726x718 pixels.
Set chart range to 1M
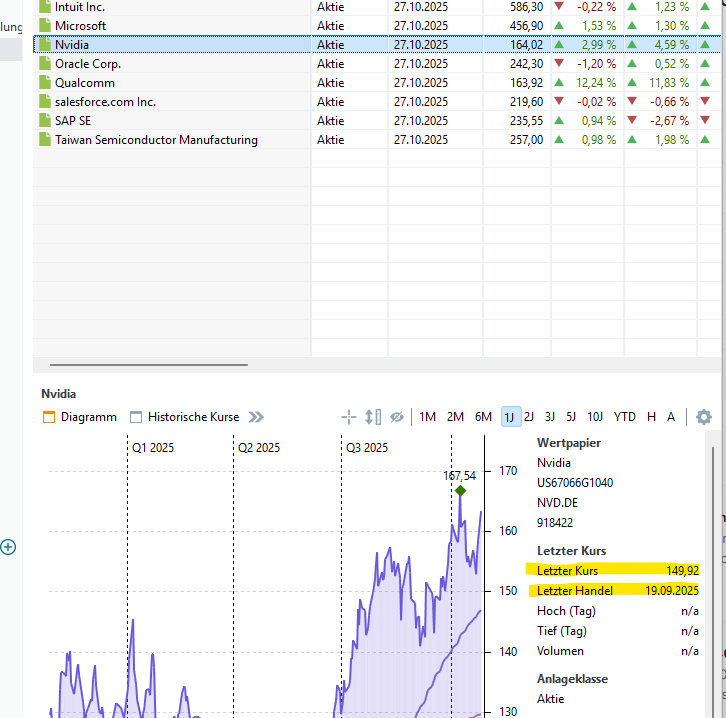coord(427,417)
